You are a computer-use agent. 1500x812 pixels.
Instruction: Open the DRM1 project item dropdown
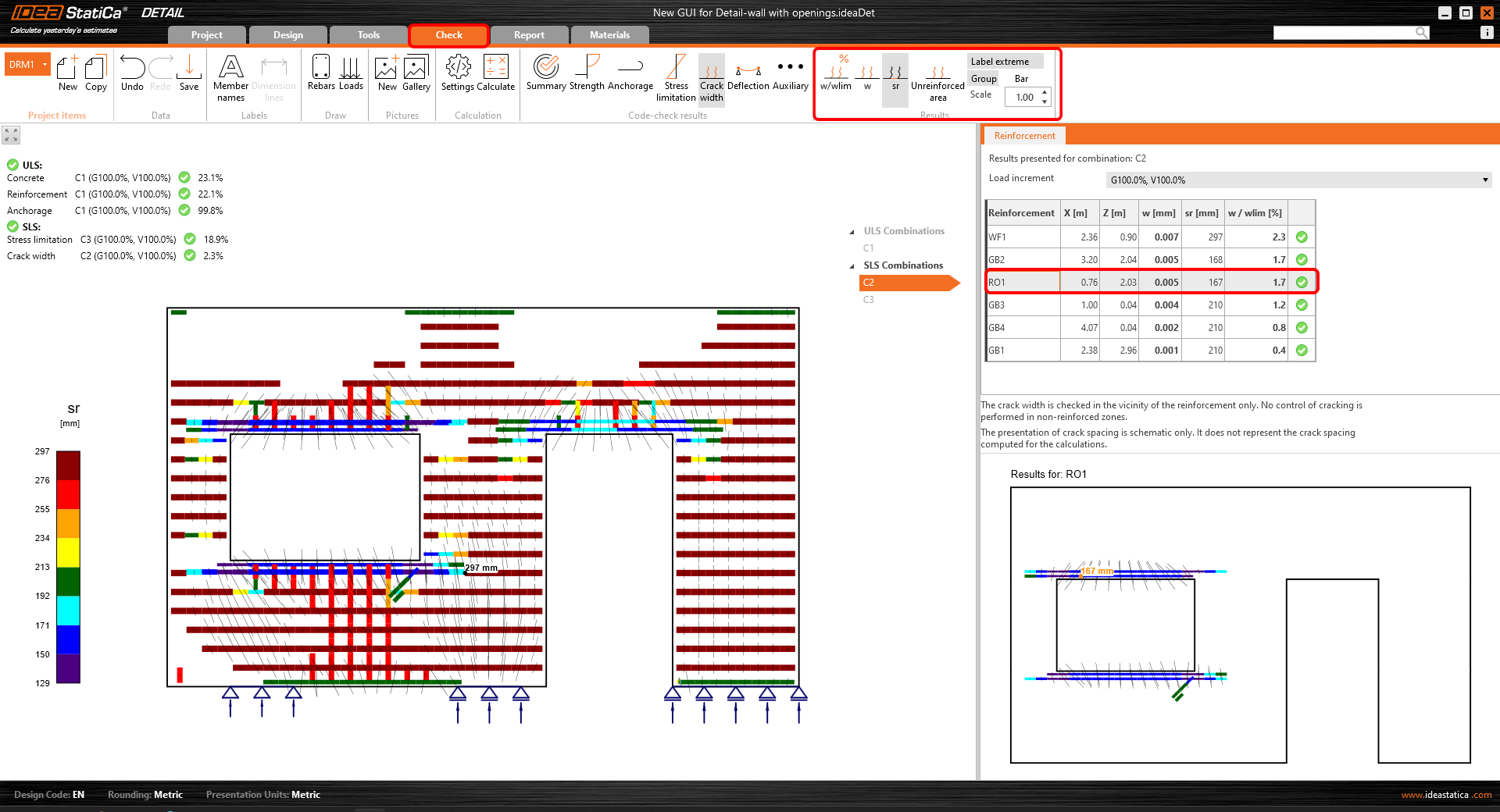click(45, 65)
